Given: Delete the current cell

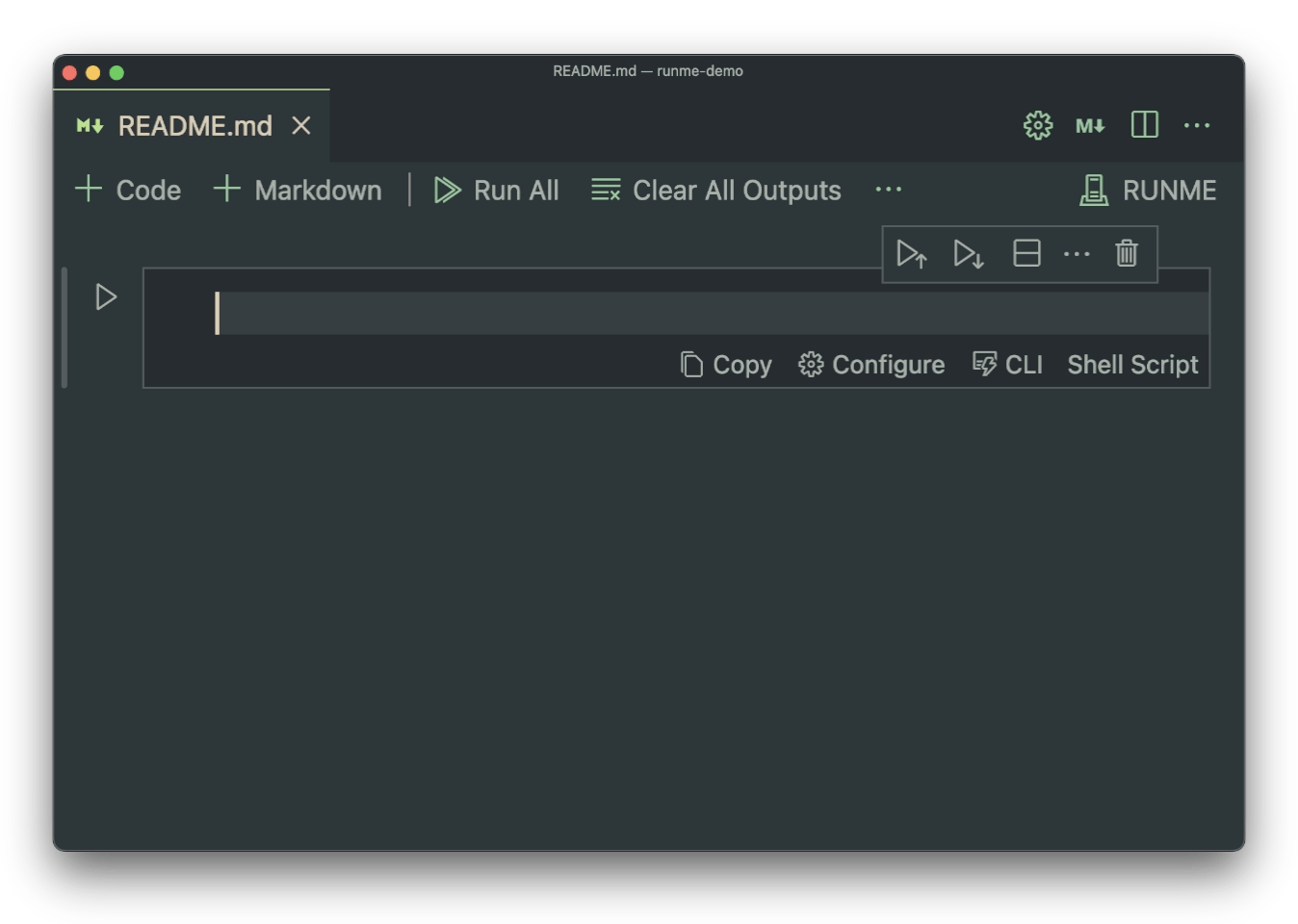Looking at the screenshot, I should tap(1127, 253).
